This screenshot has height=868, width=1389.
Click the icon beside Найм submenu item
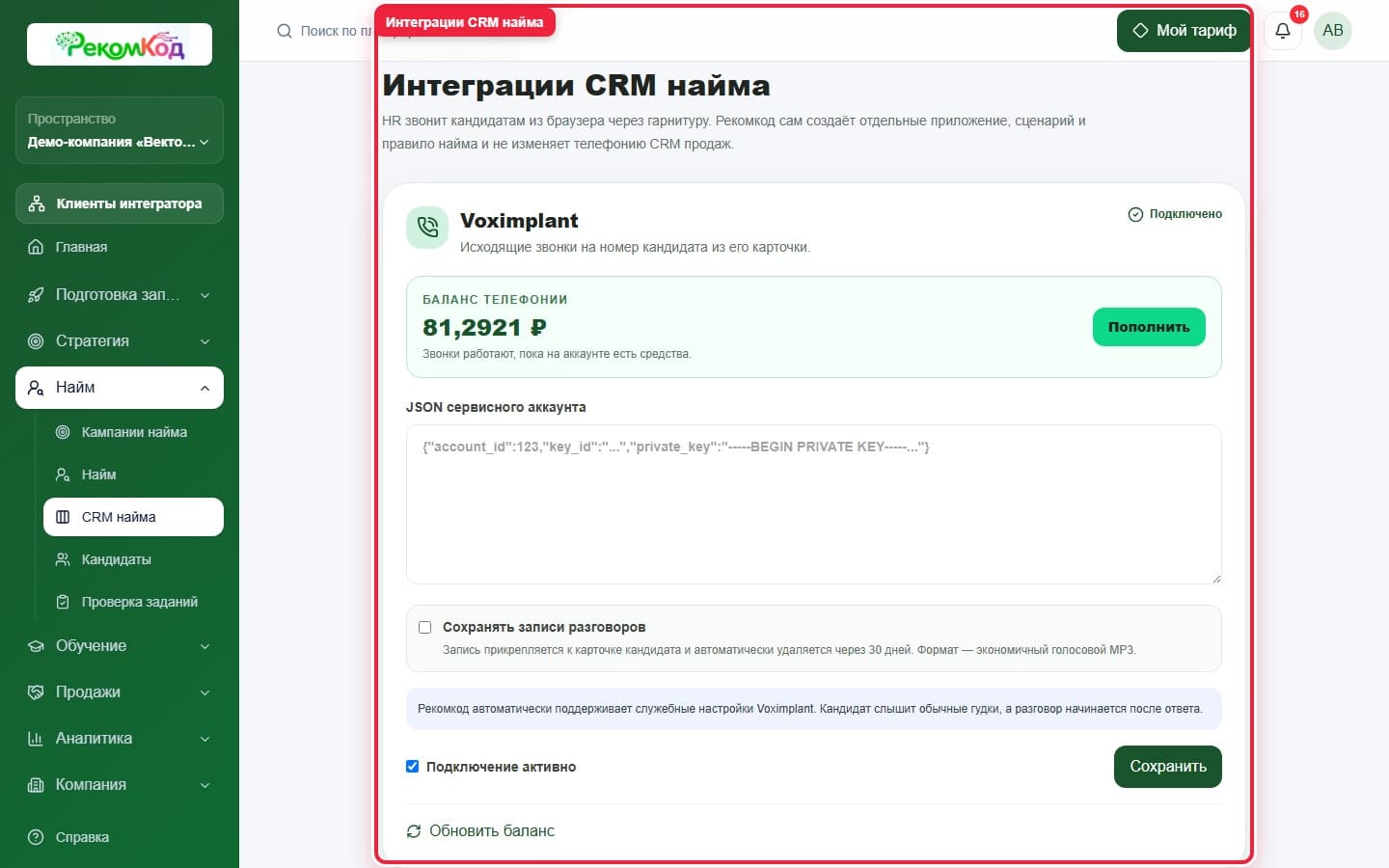63,475
